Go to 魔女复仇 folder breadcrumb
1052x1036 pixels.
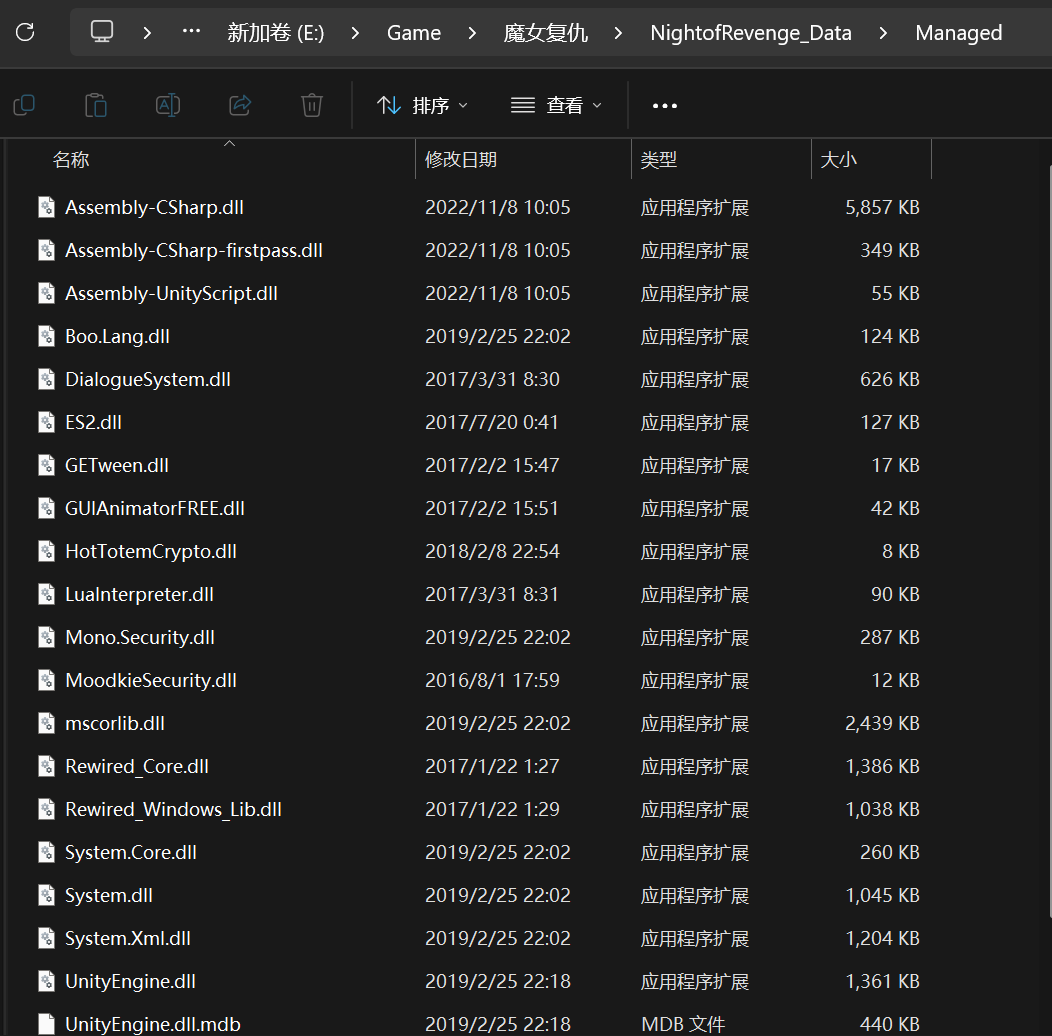click(545, 33)
